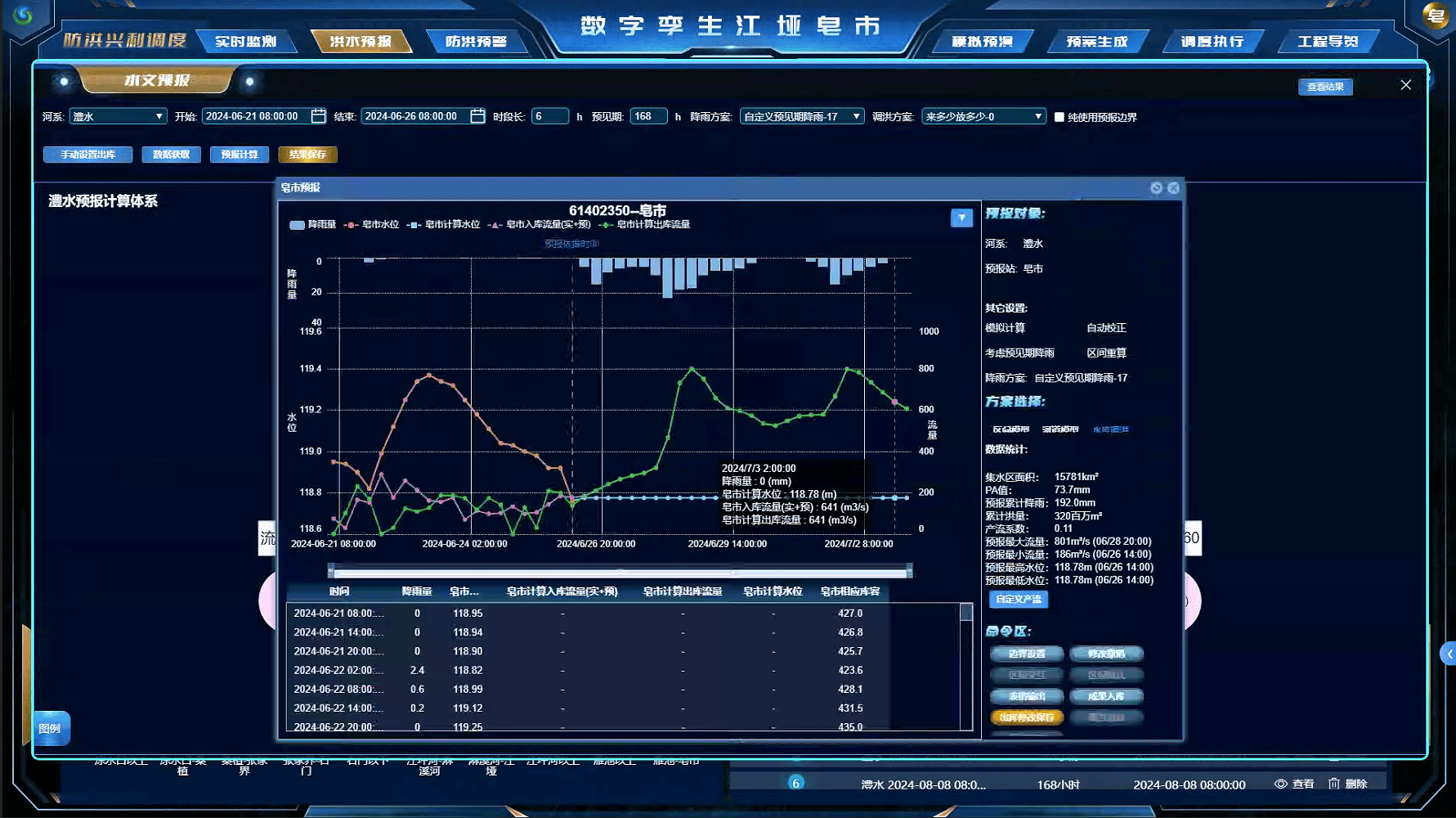1456x818 pixels.
Task: Click the eye icon beside 查看
Action: [x=1280, y=784]
